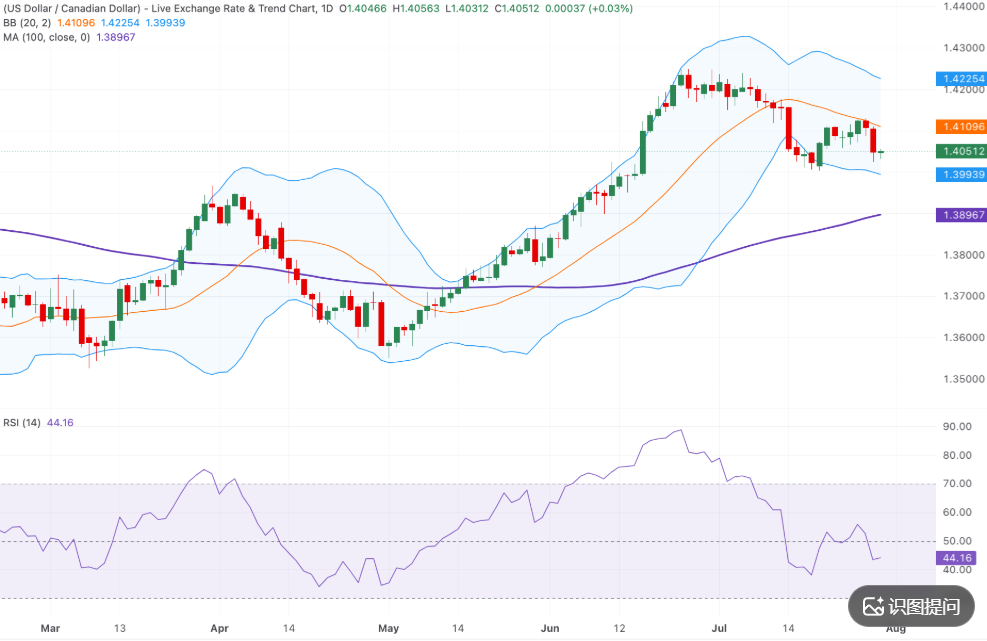This screenshot has width=987, height=641.
Task: Click the 90.00 RSI axis label
Action: coord(957,426)
